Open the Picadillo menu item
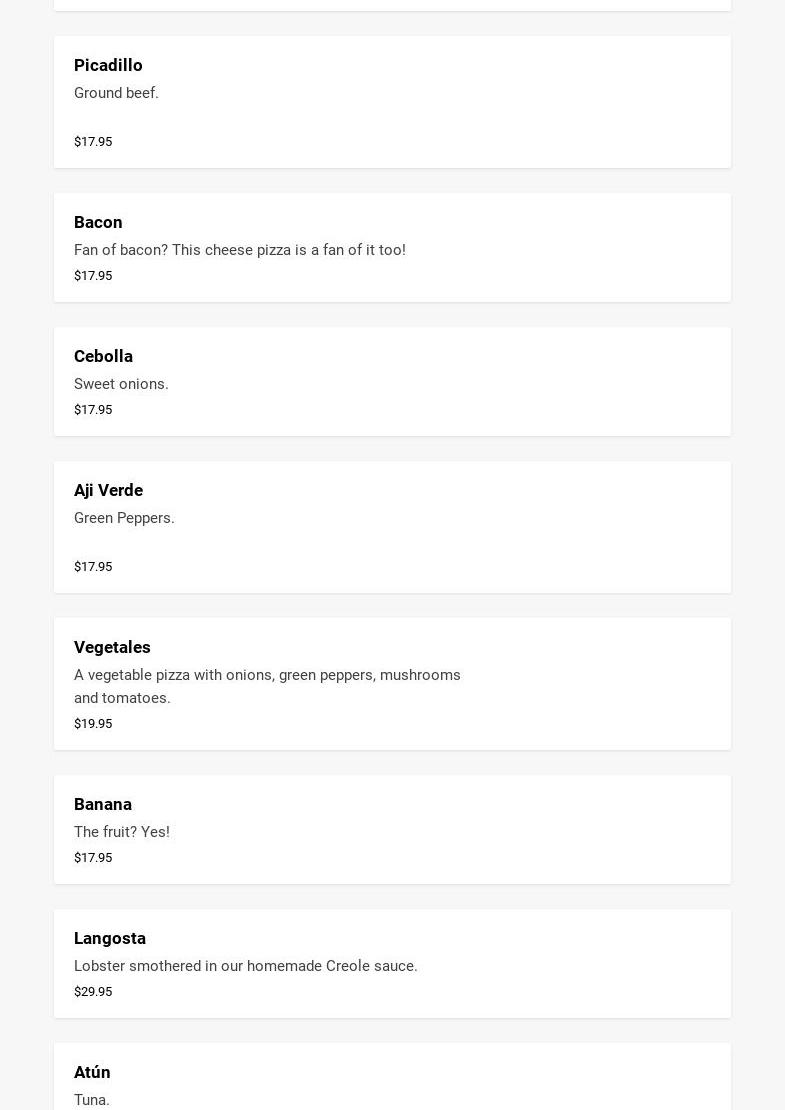This screenshot has width=785, height=1110. pyautogui.click(x=108, y=65)
